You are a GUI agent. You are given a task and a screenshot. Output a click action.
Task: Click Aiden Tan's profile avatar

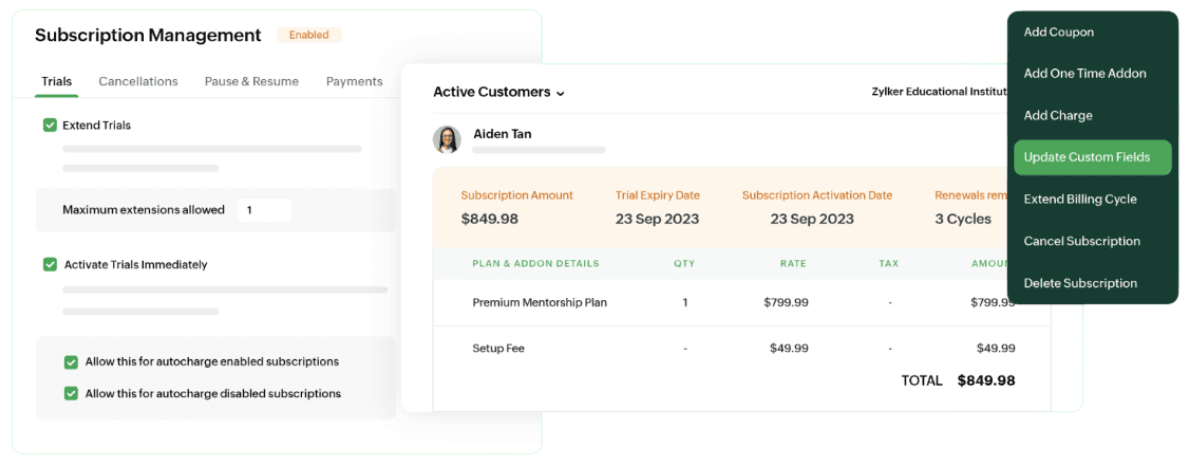447,140
